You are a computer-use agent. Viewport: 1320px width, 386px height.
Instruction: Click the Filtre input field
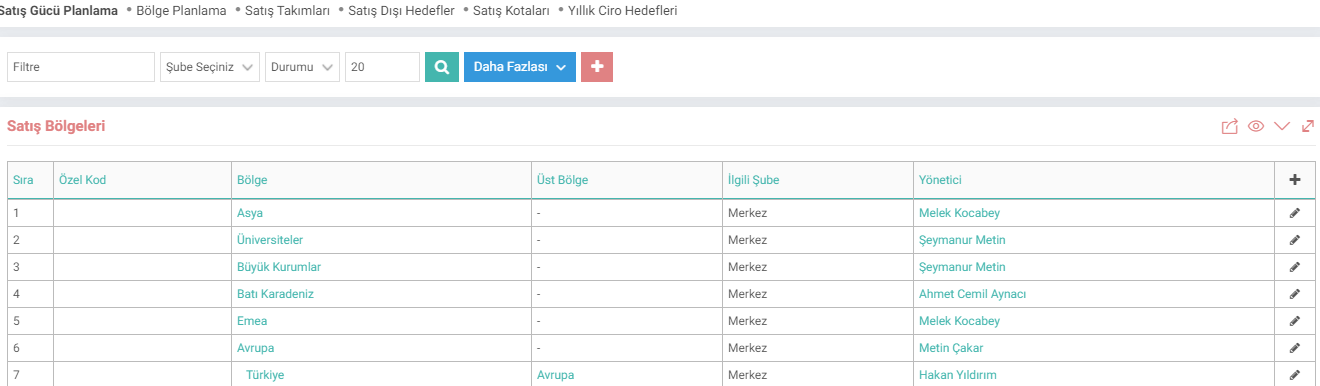(81, 67)
